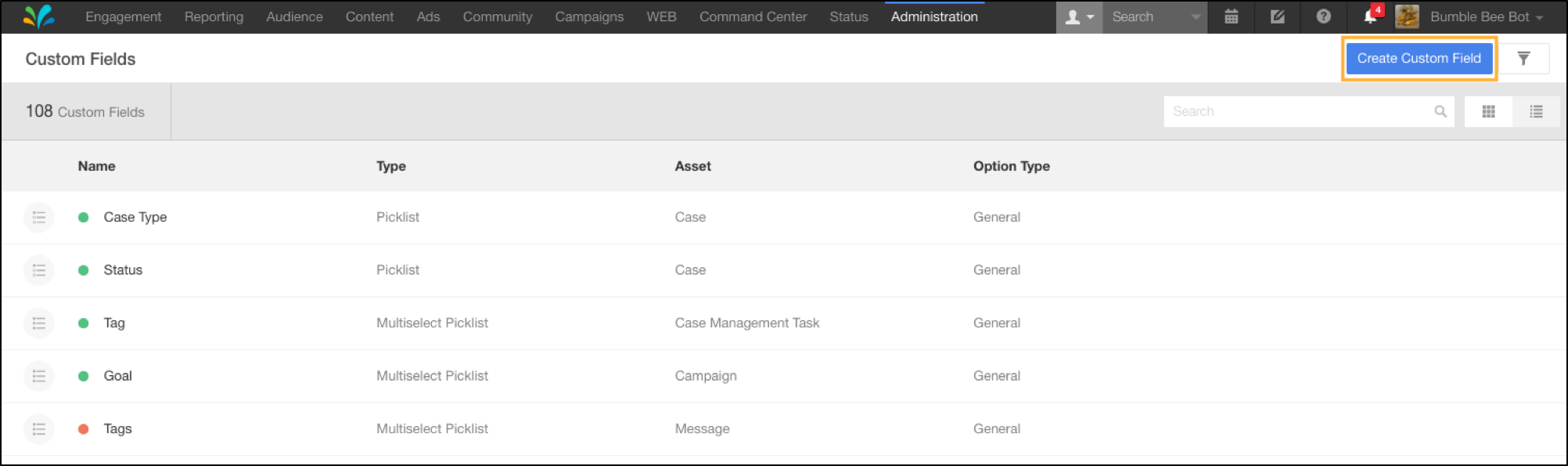Click the Create Custom Field button
Viewport: 1568px width, 466px height.
point(1419,59)
